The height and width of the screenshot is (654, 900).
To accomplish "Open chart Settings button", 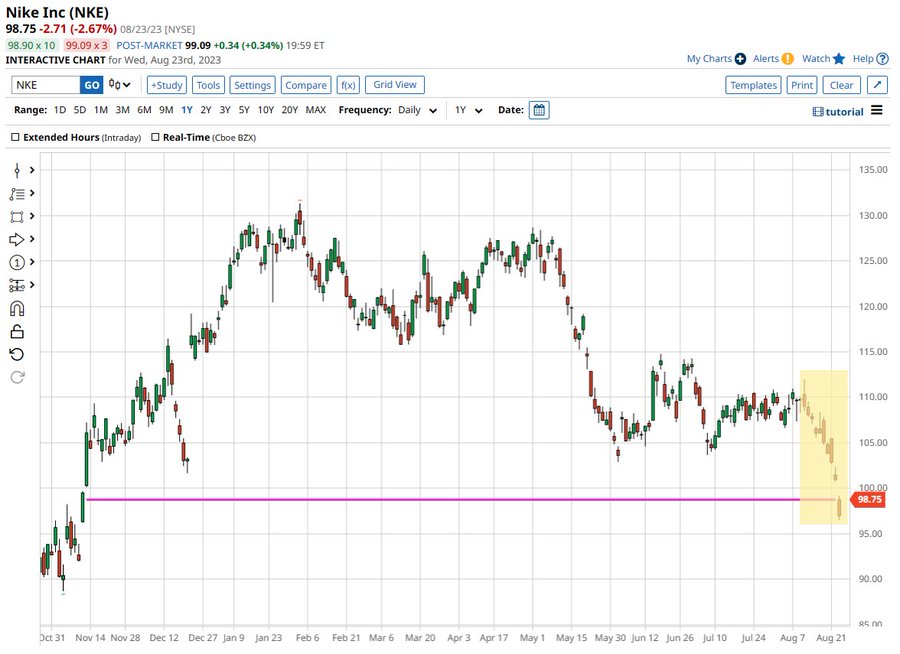I will (253, 85).
